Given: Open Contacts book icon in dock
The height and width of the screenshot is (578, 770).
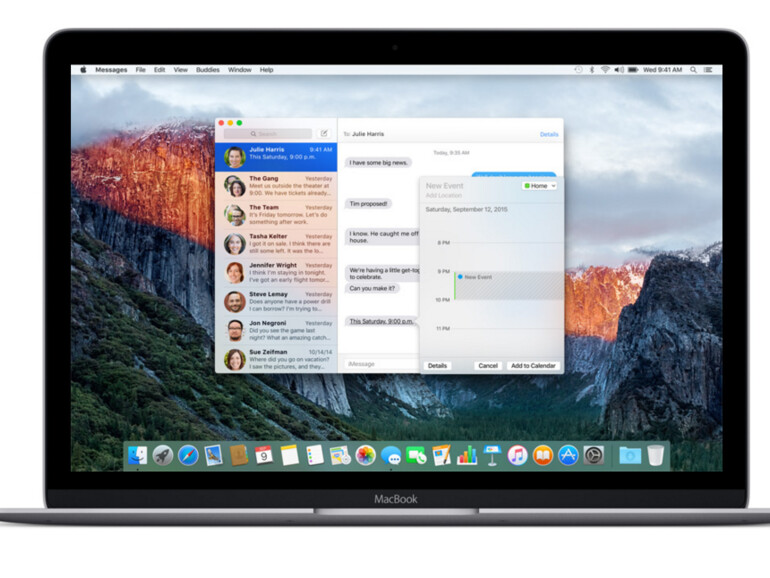Looking at the screenshot, I should 239,455.
